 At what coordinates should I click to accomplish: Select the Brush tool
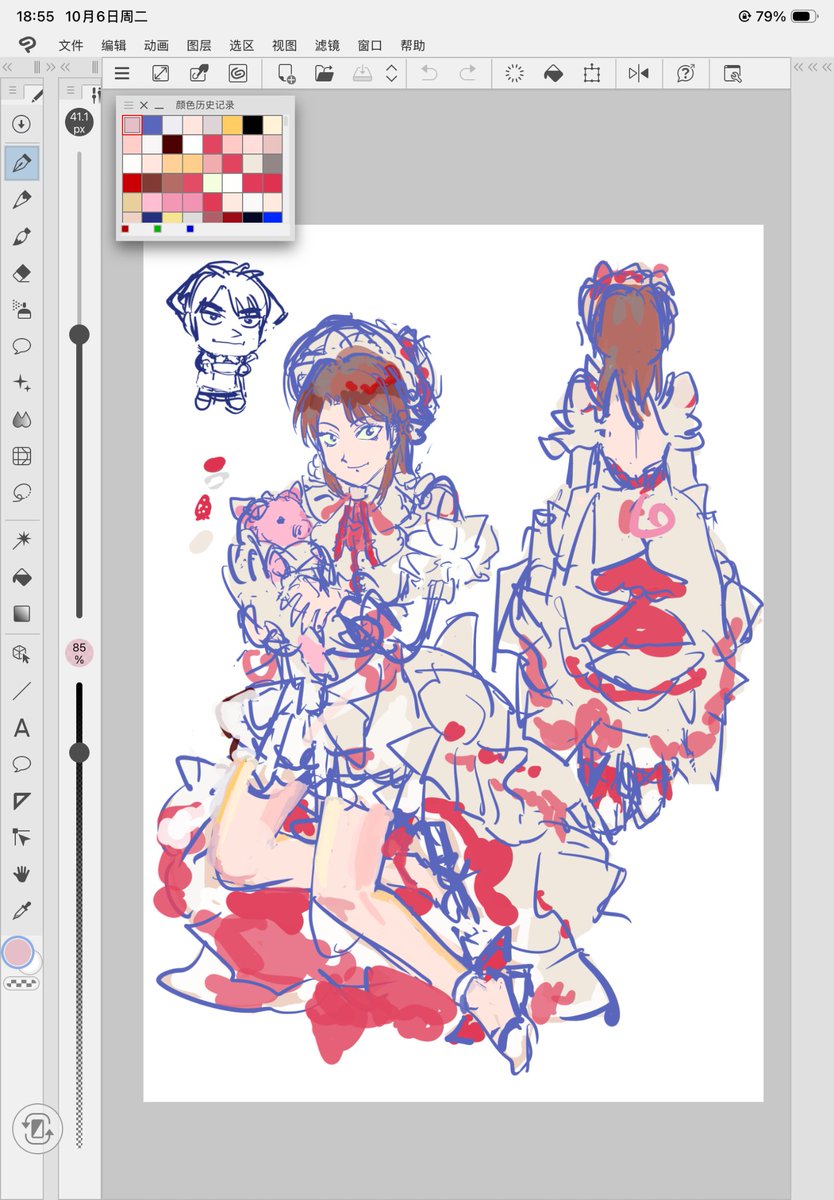[21, 236]
